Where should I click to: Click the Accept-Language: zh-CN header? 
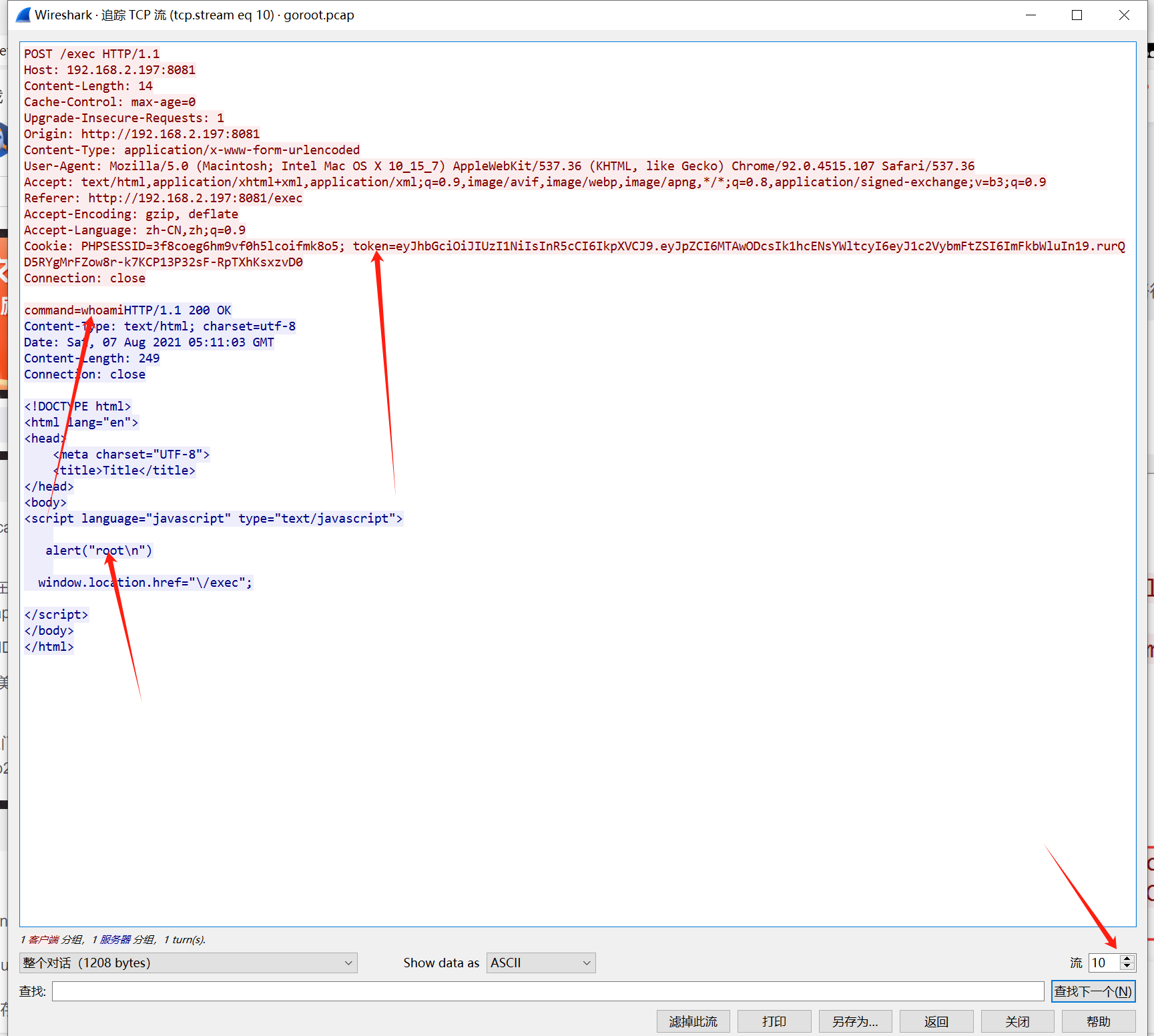click(x=135, y=230)
